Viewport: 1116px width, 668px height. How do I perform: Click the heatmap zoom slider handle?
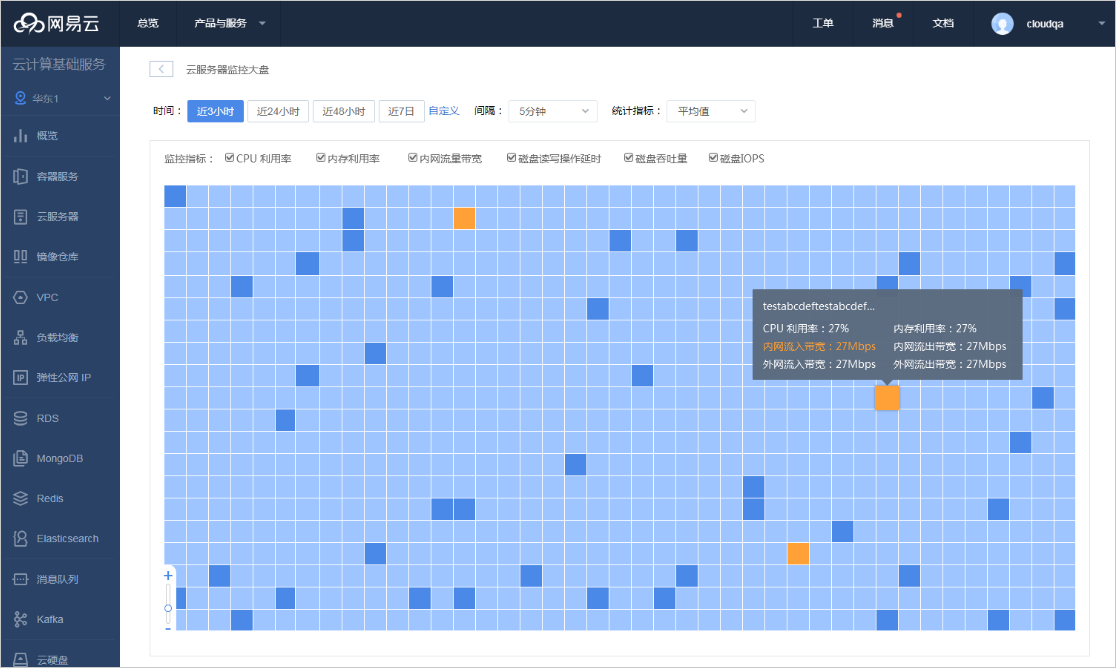[168, 608]
